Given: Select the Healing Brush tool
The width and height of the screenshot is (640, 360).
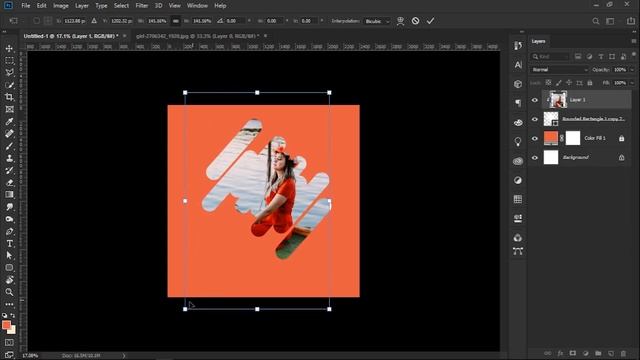Looking at the screenshot, I should [x=9, y=134].
